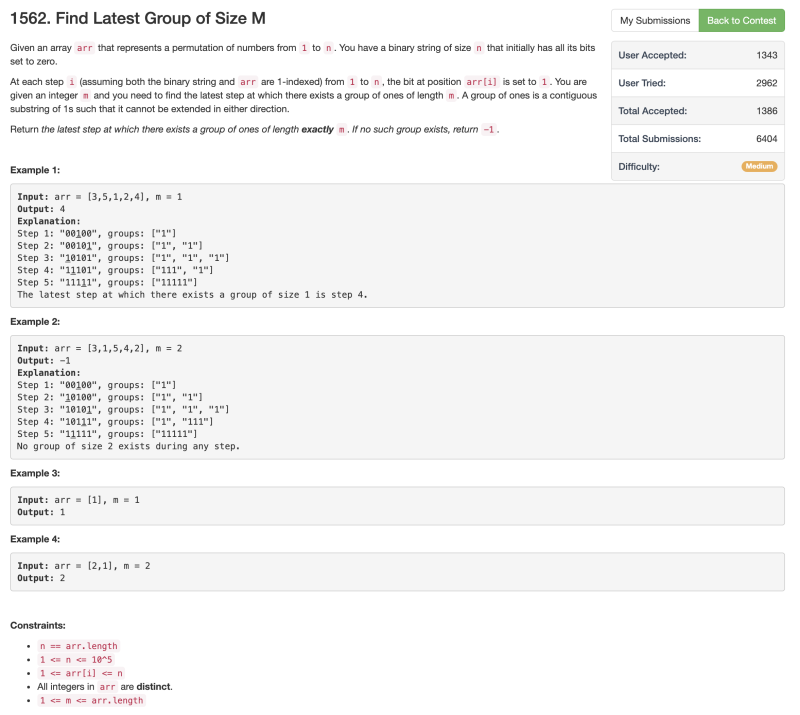The image size is (800, 715).
Task: Click the '1 <= m <= arr.length' constraint
Action: click(x=90, y=700)
